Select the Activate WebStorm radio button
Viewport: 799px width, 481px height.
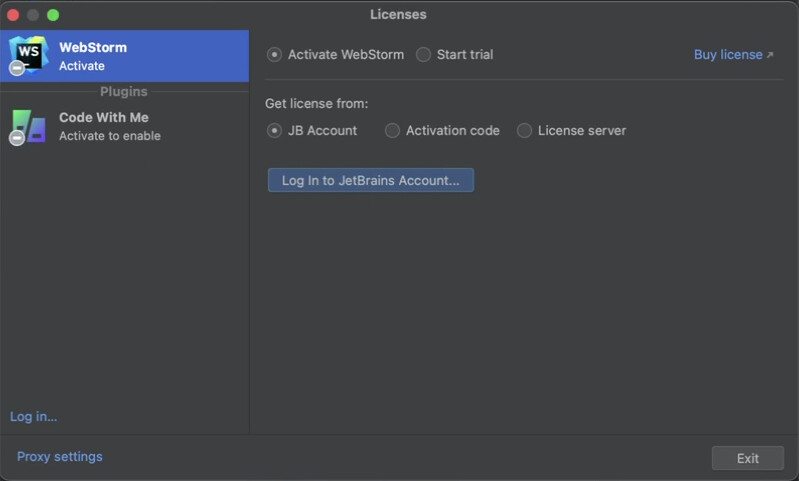(x=274, y=55)
